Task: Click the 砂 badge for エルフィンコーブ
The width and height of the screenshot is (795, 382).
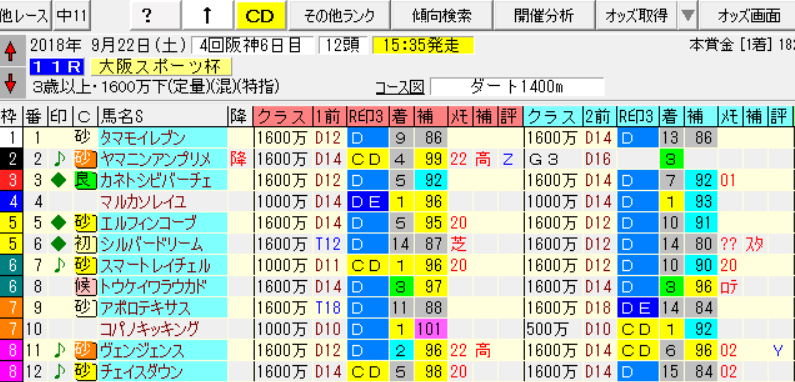Action: [x=85, y=223]
